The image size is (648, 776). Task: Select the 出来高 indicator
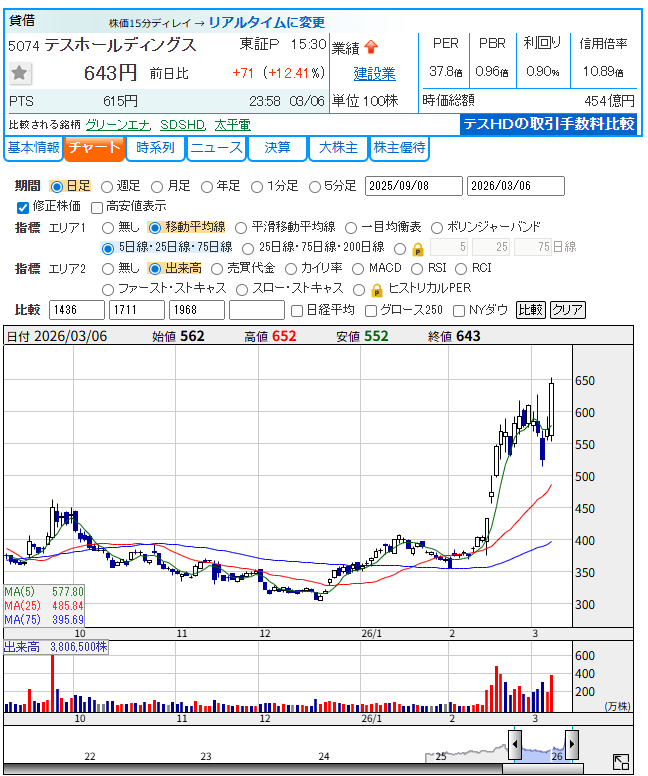click(x=155, y=269)
